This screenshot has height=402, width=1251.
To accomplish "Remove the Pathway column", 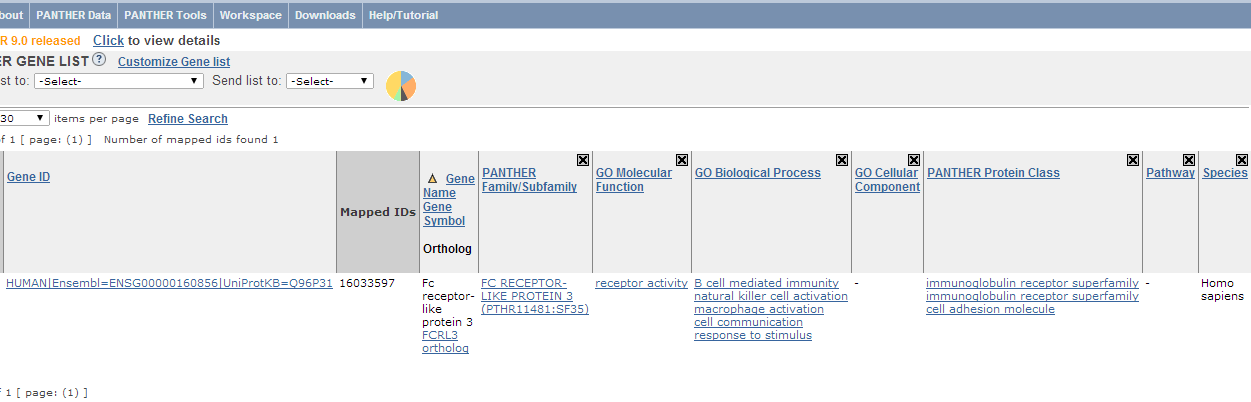I will pyautogui.click(x=1188, y=160).
